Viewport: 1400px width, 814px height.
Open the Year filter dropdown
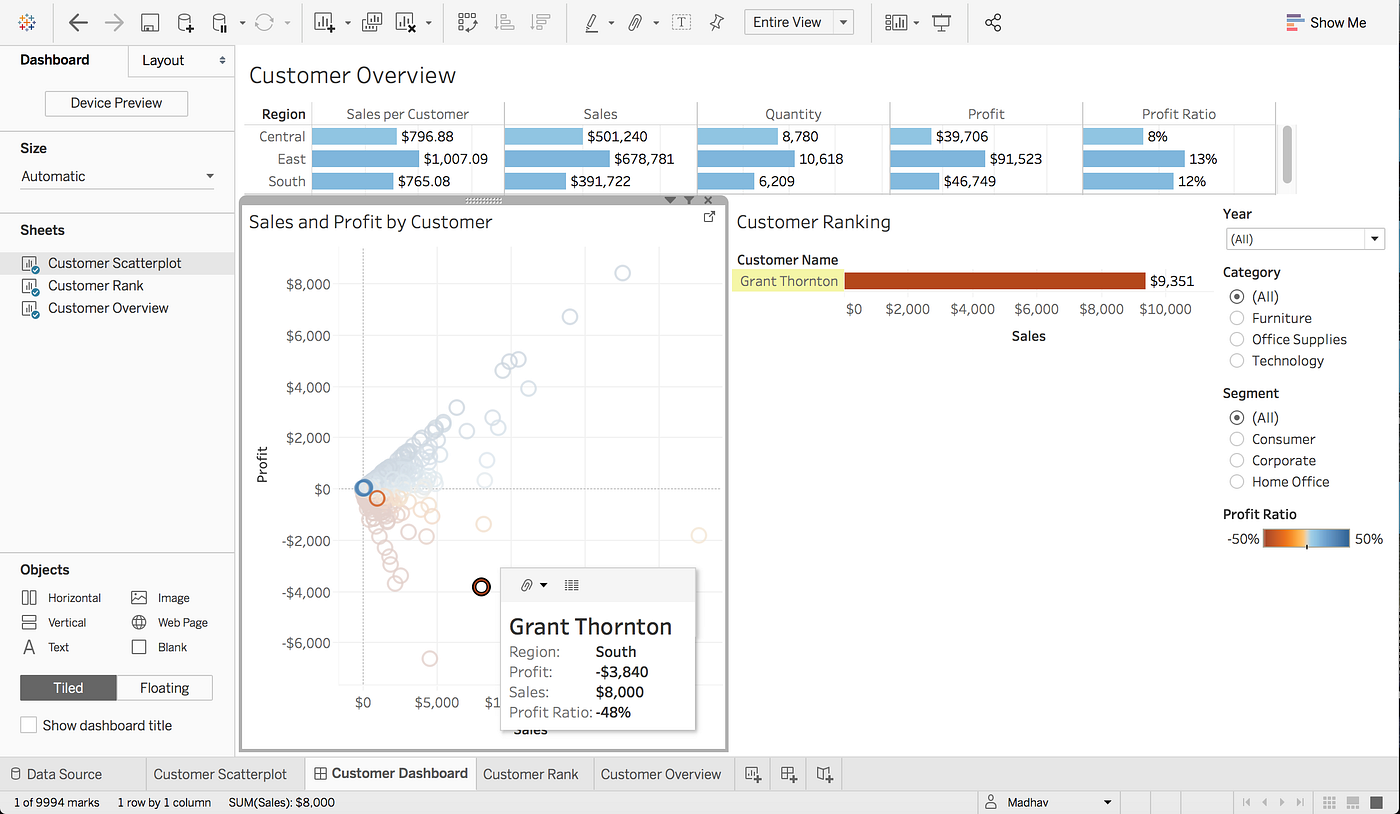click(x=1375, y=238)
